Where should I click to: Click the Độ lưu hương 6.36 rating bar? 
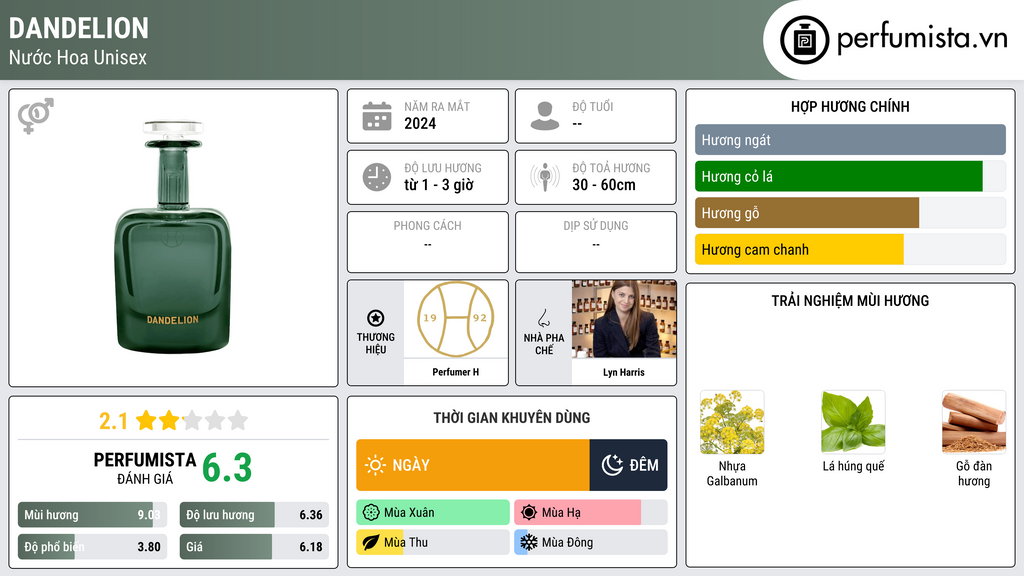pos(254,515)
